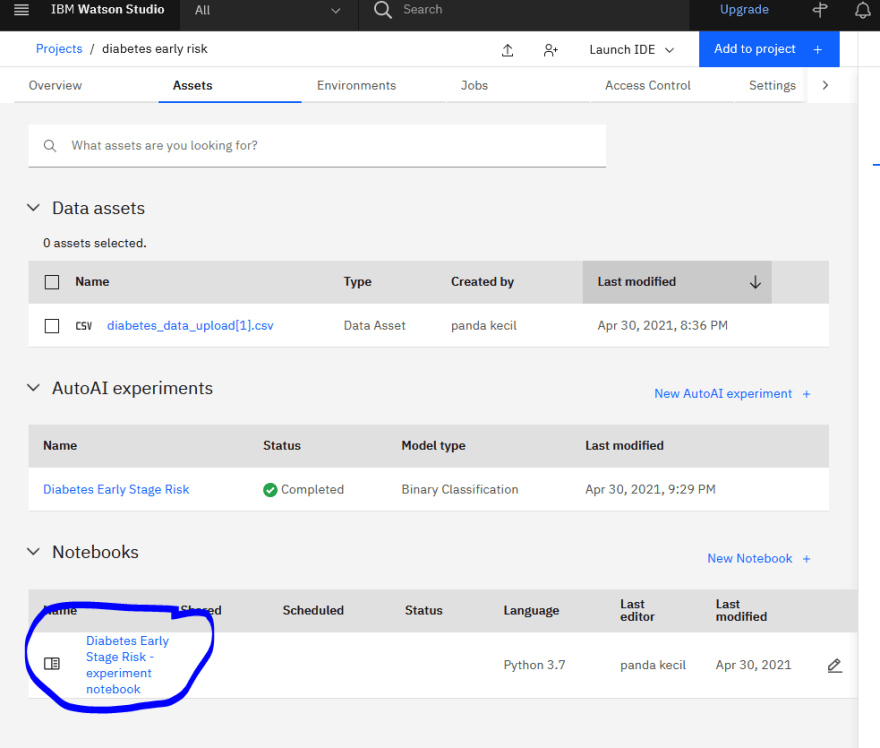Open Diabetes Early Stage Risk experiment notebook
The image size is (880, 748).
click(127, 665)
